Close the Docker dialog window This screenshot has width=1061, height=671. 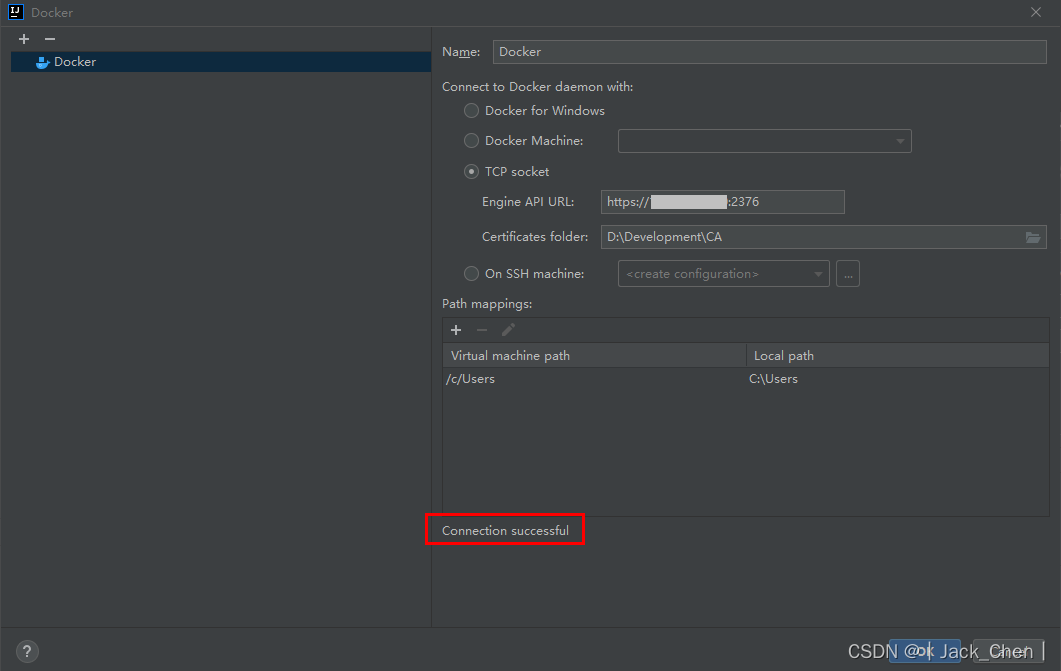coord(1036,12)
